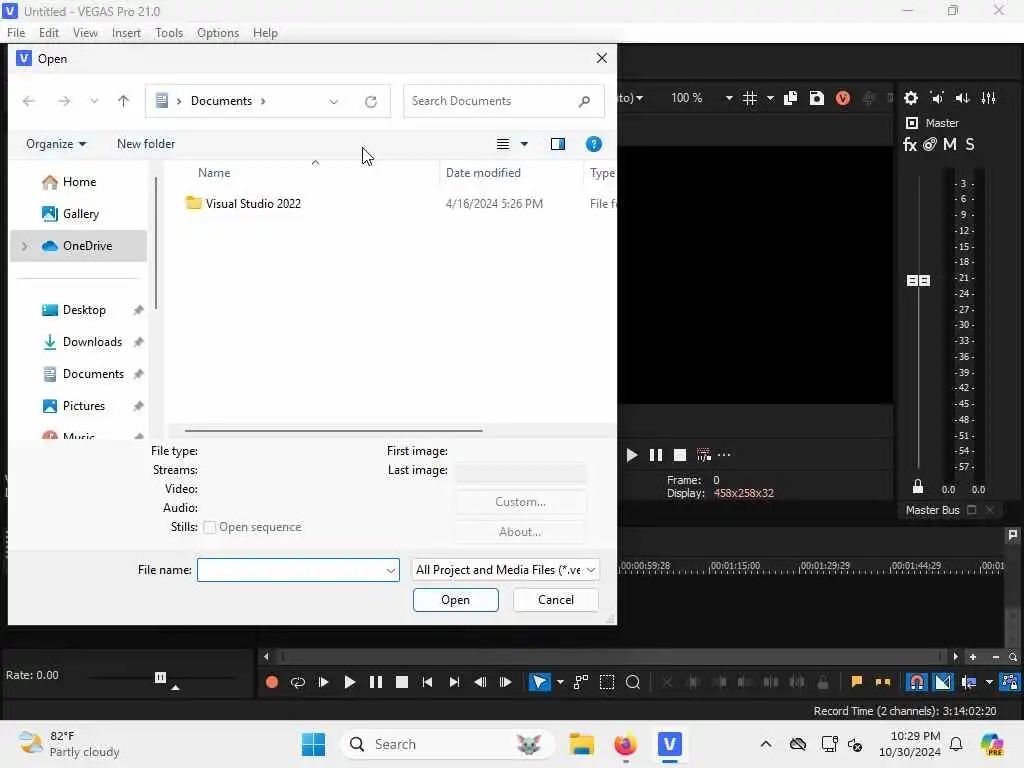Lock the Master fader channels

918,487
